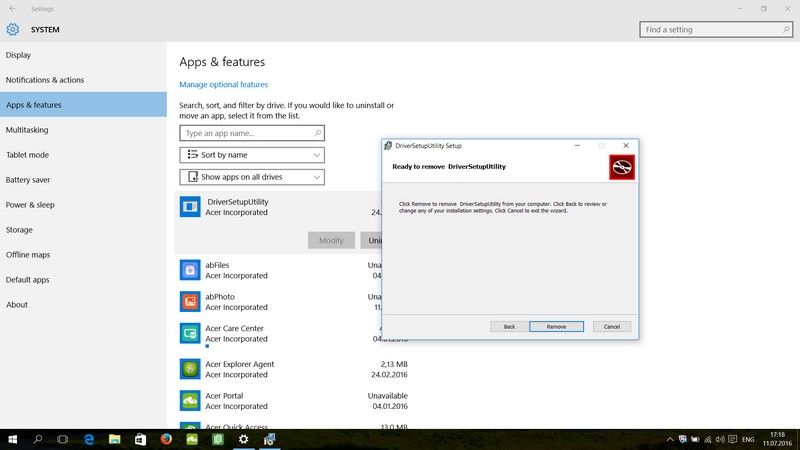Launch Microsoft Edge from the taskbar
800x450 pixels.
pyautogui.click(x=89, y=439)
